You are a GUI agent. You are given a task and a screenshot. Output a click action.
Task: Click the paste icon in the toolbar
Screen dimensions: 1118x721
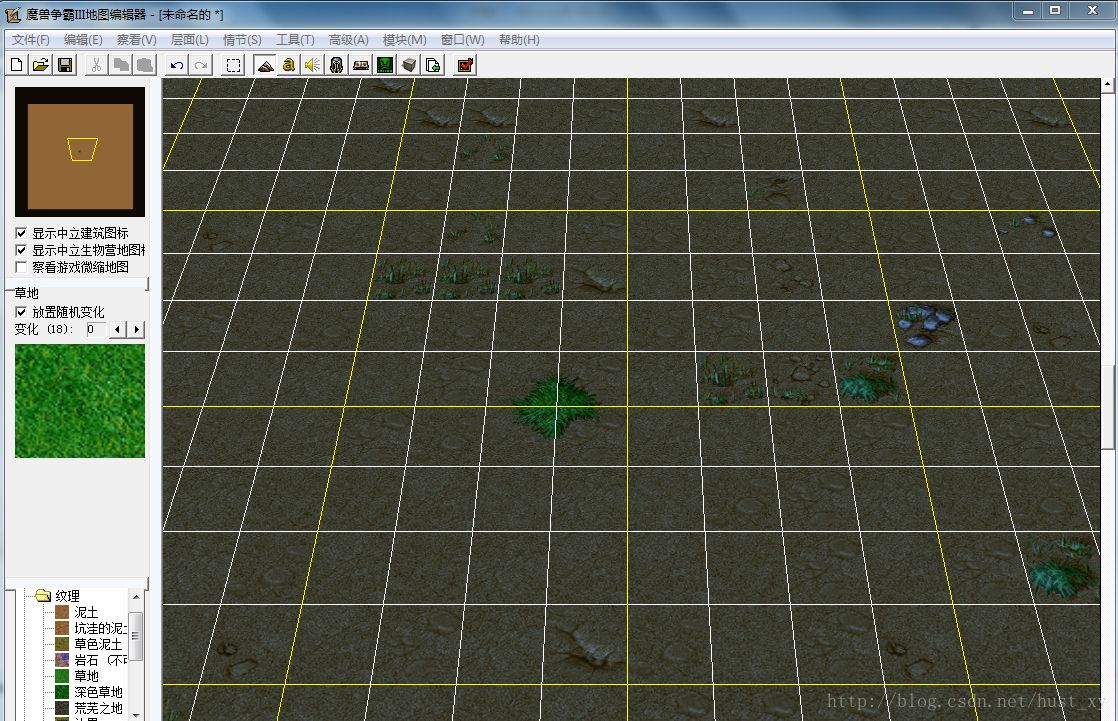145,66
